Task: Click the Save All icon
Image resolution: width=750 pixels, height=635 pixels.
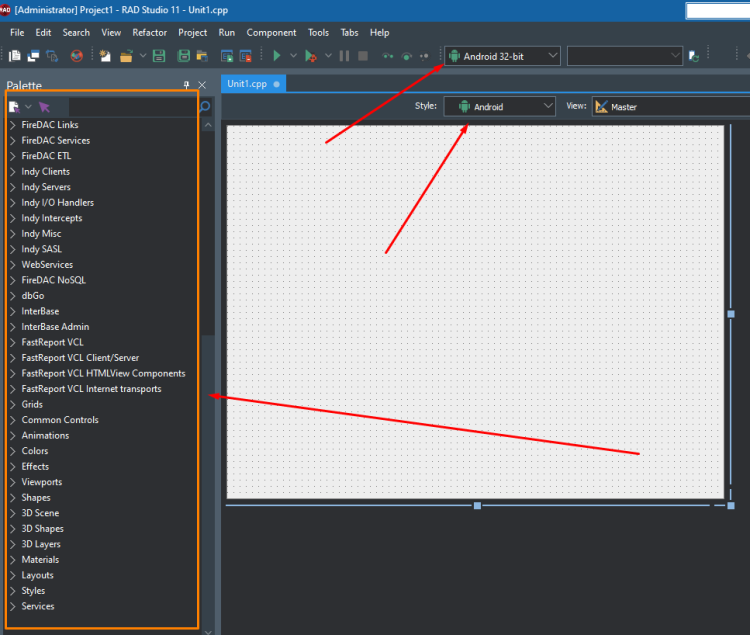Action: (x=184, y=56)
